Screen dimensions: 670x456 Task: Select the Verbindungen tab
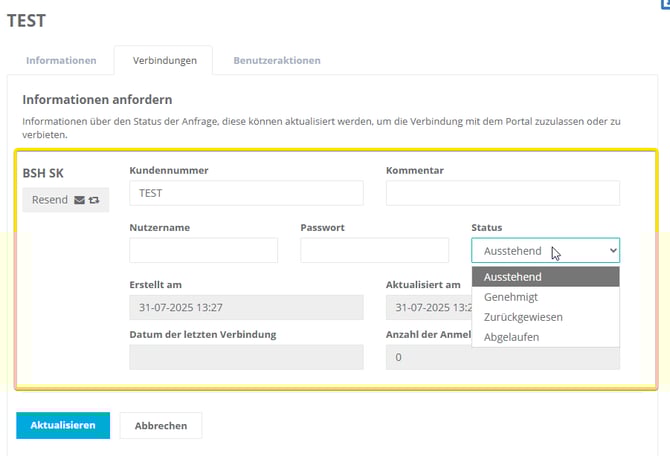coord(163,60)
